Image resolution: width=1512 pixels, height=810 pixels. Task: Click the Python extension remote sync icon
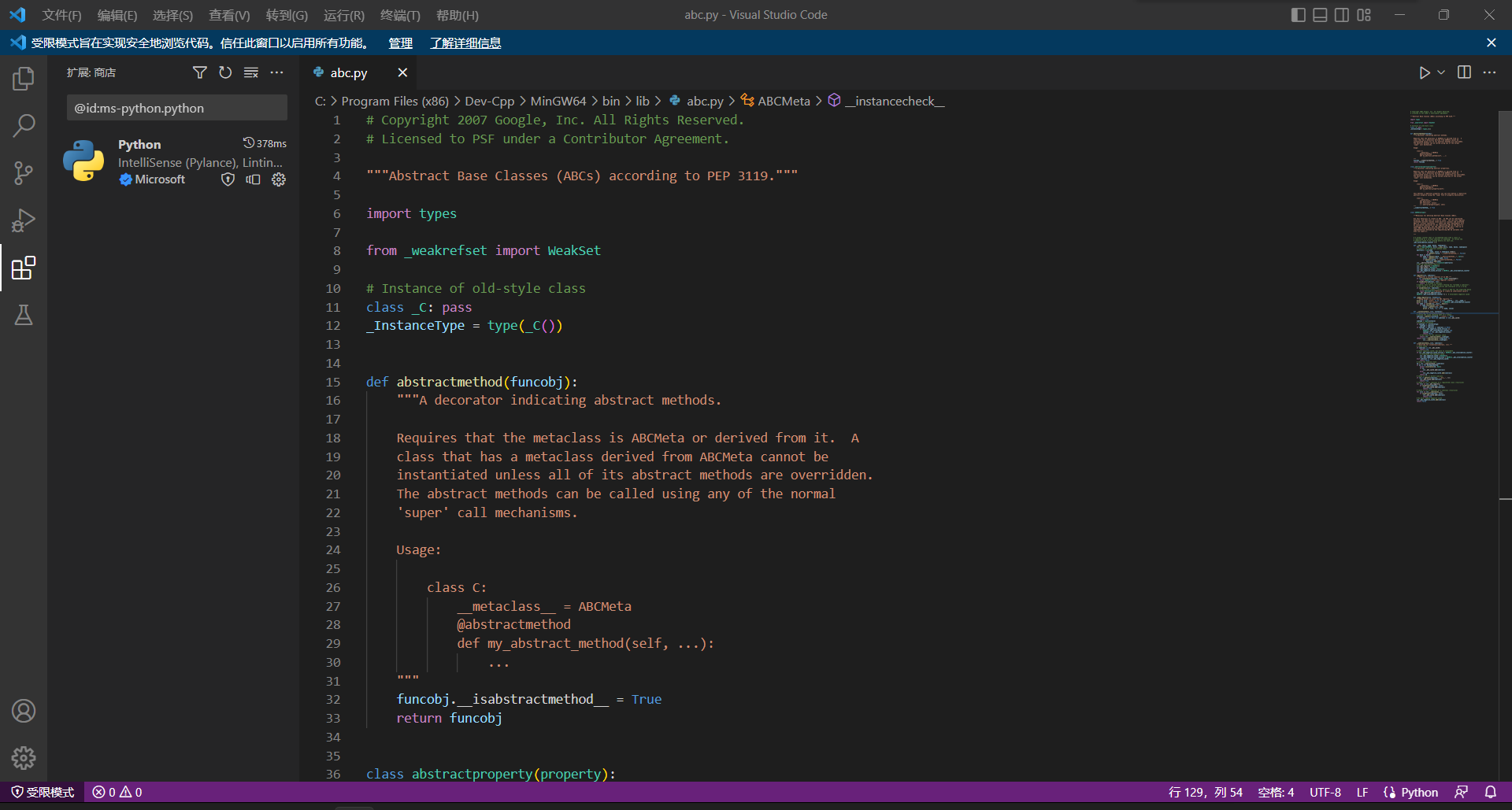click(x=253, y=179)
